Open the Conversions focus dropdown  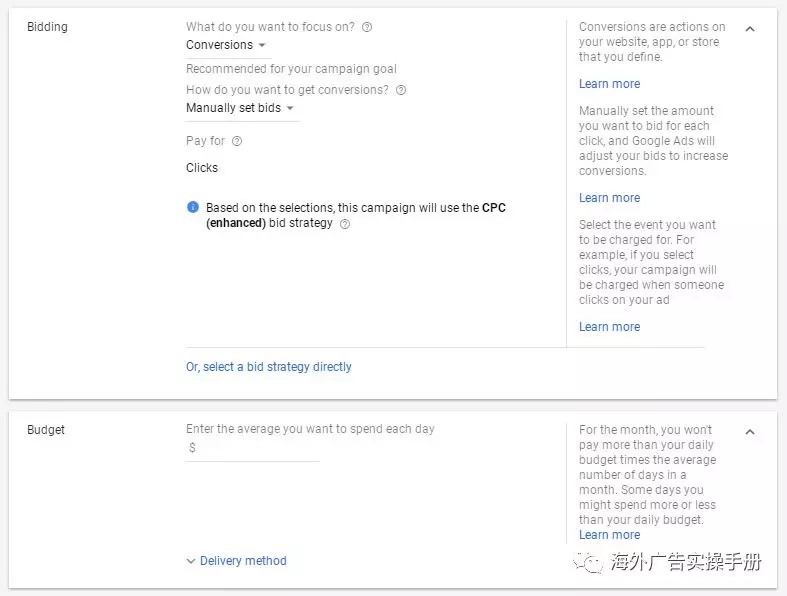[226, 45]
